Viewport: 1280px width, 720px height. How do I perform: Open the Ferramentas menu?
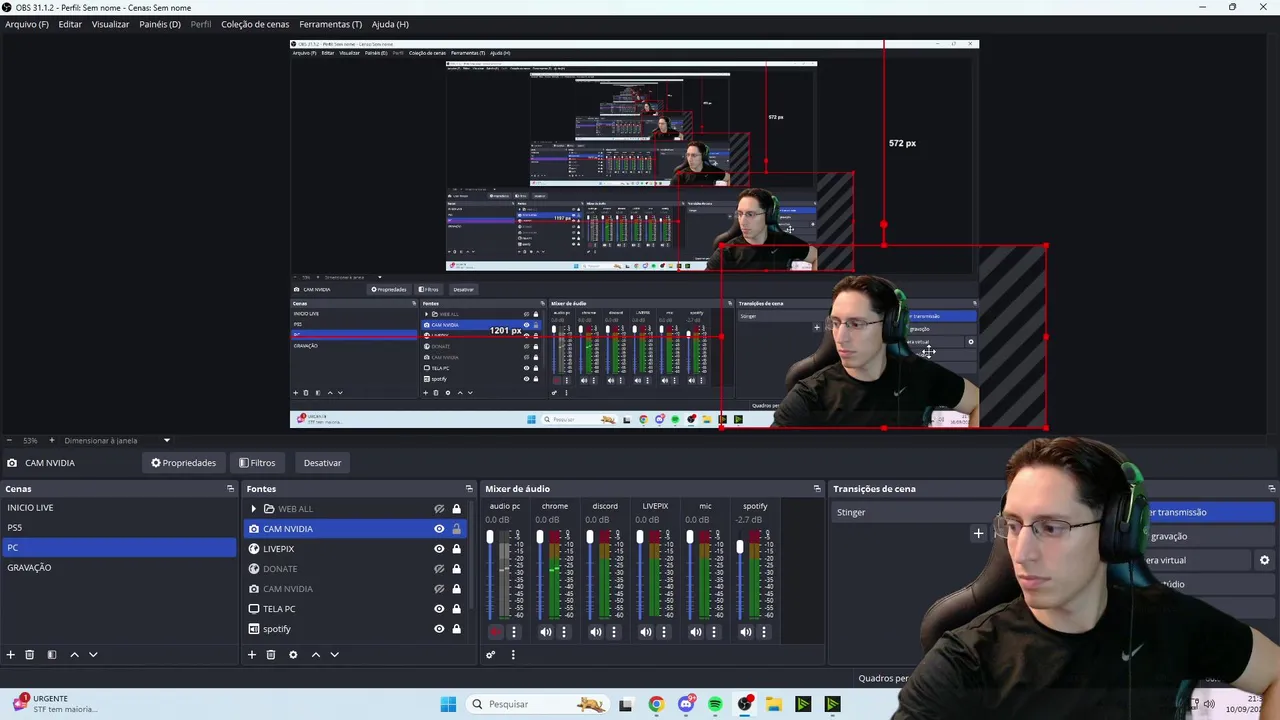coord(331,24)
